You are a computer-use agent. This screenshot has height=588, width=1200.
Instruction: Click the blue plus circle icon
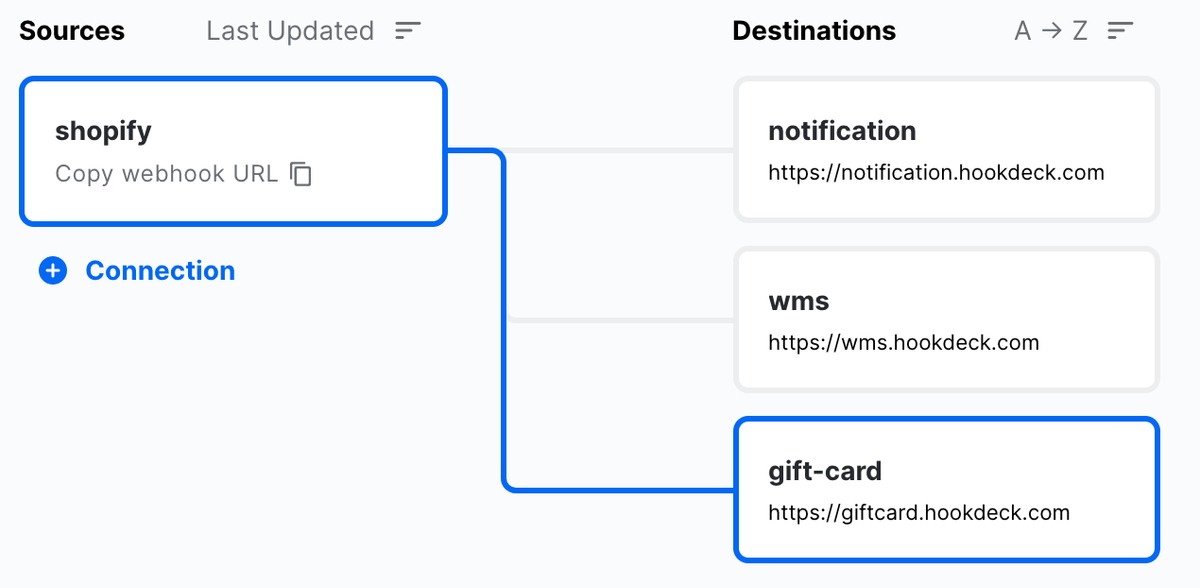53,271
